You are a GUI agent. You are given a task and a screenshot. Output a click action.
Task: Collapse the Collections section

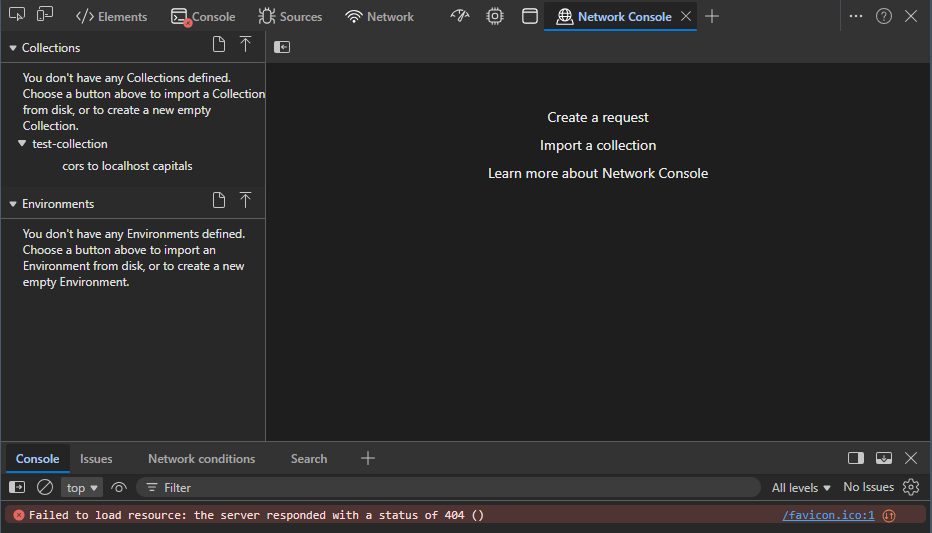pyautogui.click(x=12, y=48)
